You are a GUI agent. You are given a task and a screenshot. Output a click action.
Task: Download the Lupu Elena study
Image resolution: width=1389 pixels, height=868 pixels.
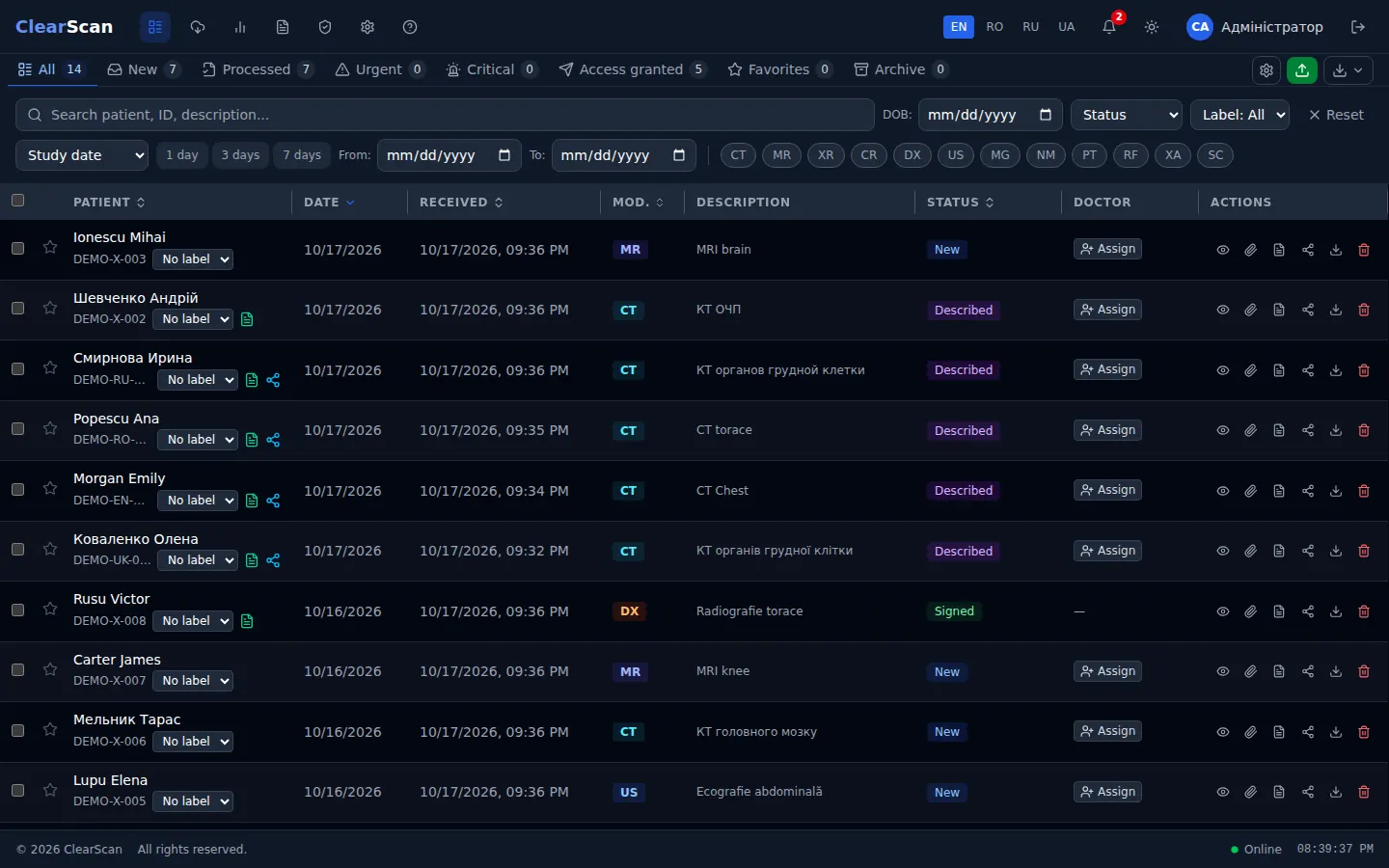pos(1336,792)
